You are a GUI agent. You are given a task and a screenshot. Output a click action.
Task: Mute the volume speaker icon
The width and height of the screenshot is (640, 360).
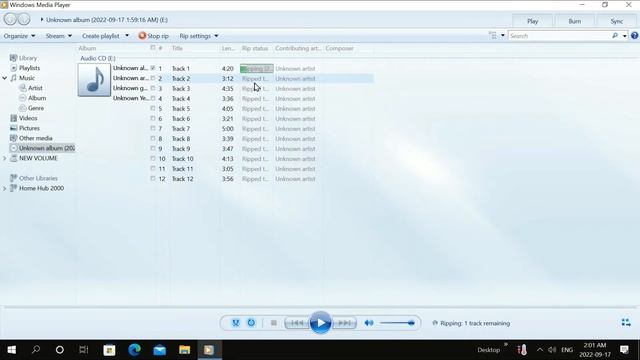tap(369, 323)
